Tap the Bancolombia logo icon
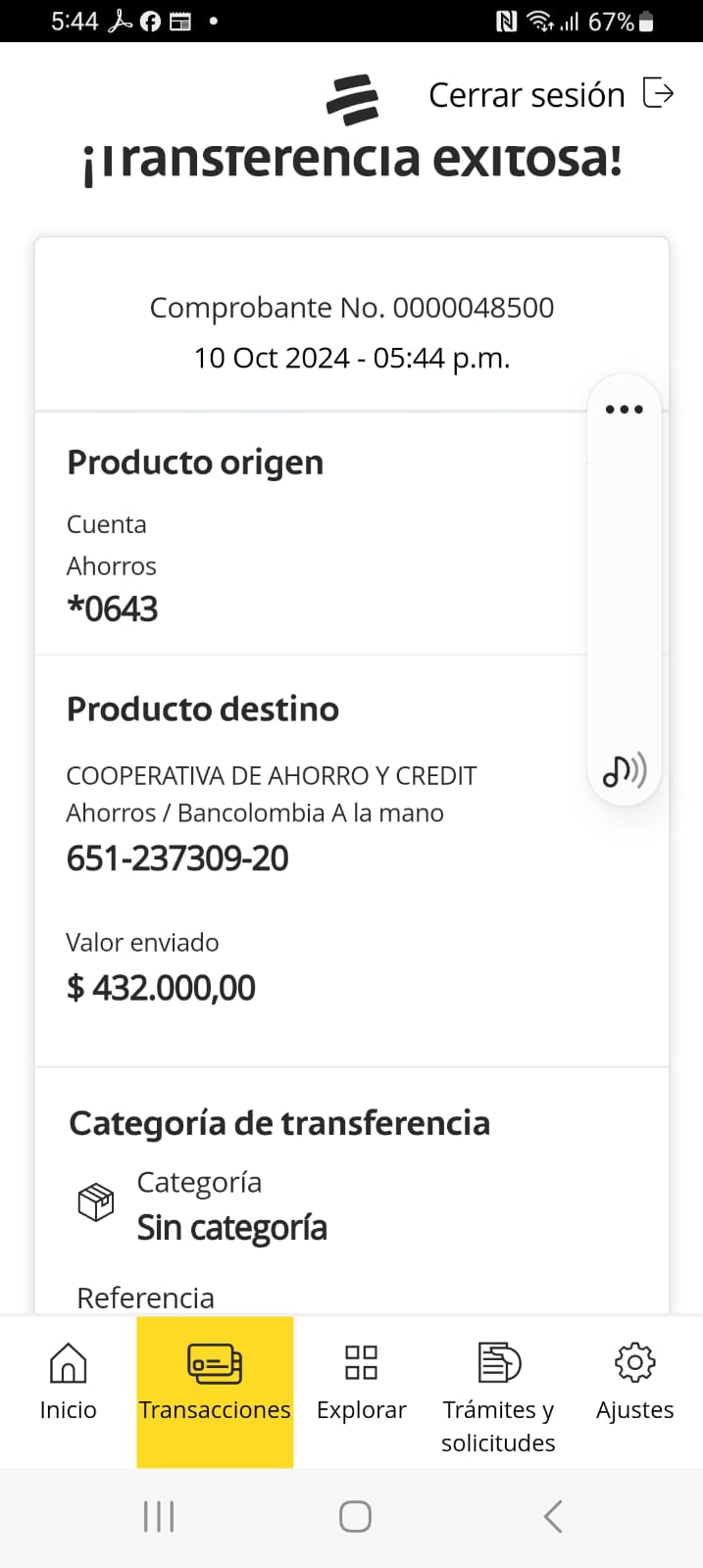This screenshot has height=1568, width=703. click(x=352, y=99)
